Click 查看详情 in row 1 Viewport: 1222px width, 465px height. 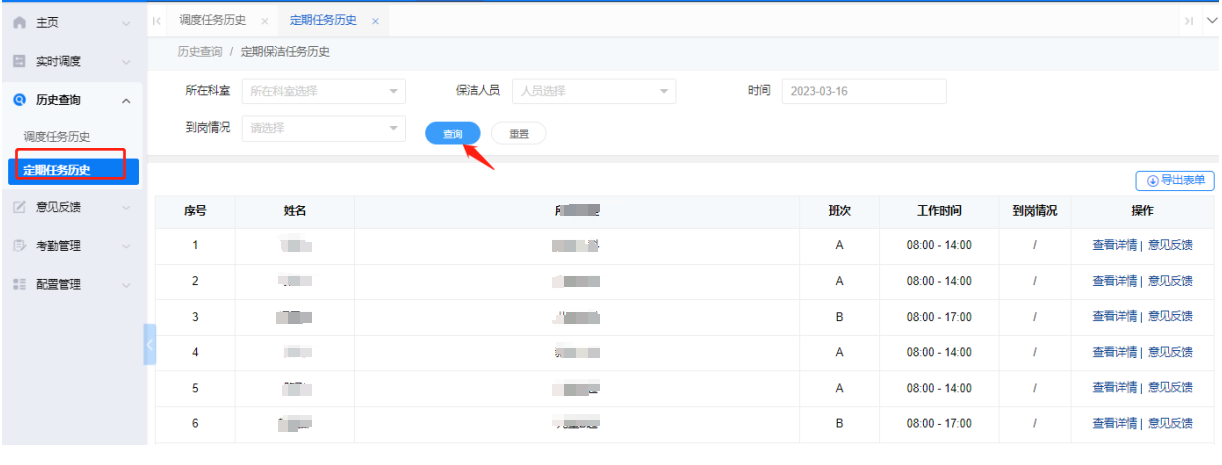(1114, 245)
